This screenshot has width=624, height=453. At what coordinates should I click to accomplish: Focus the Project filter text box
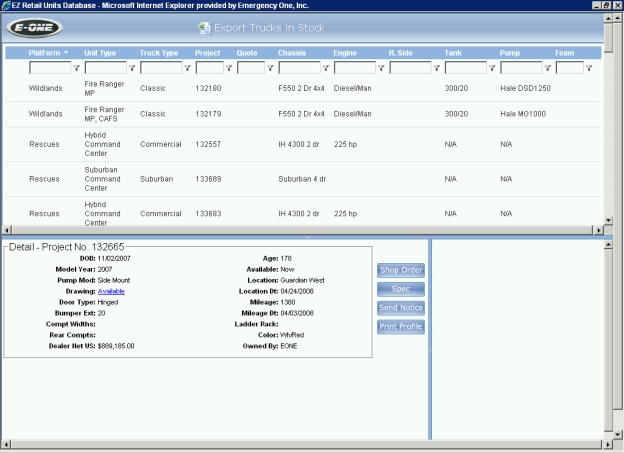(x=210, y=68)
